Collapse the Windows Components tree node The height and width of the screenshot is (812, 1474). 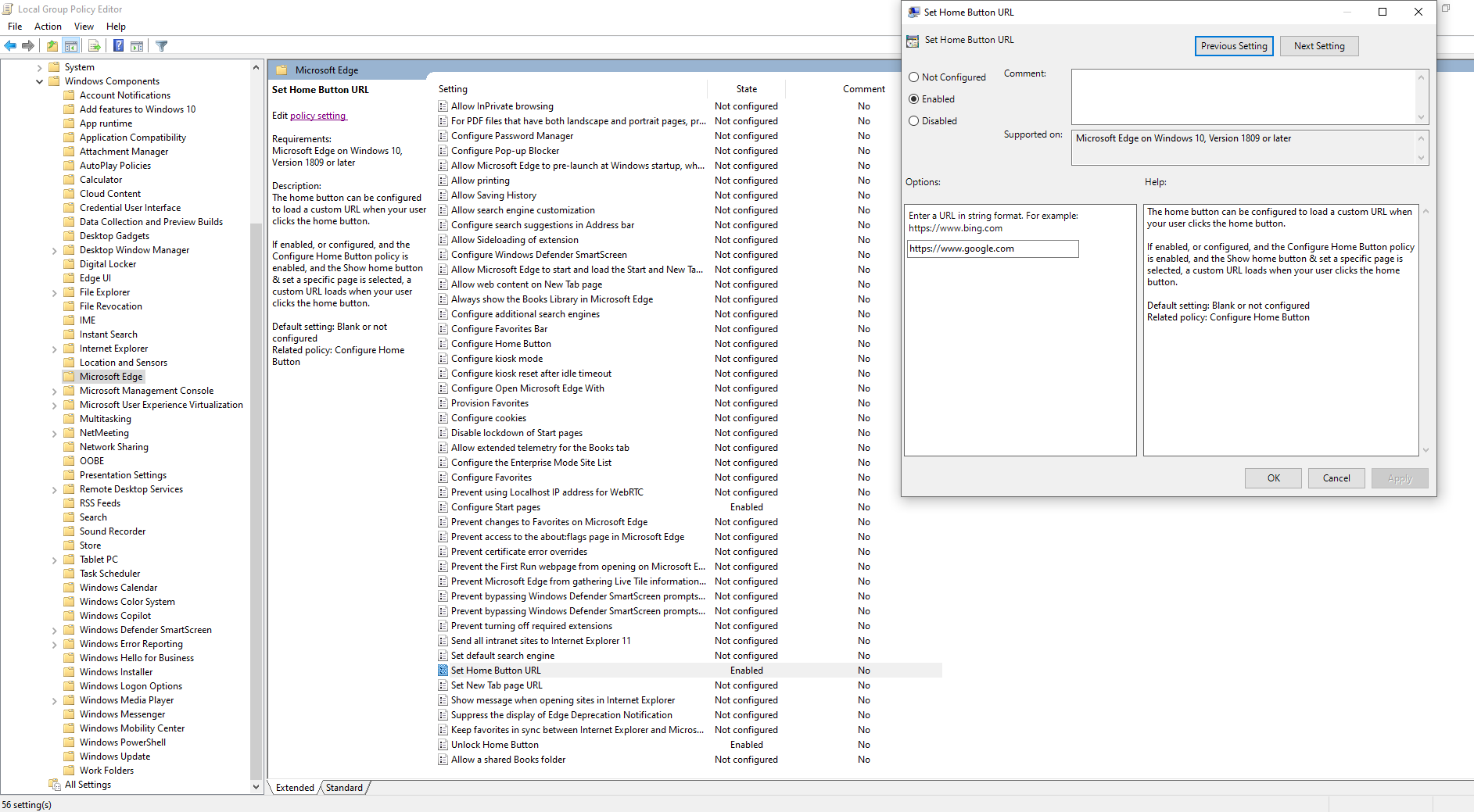click(39, 81)
